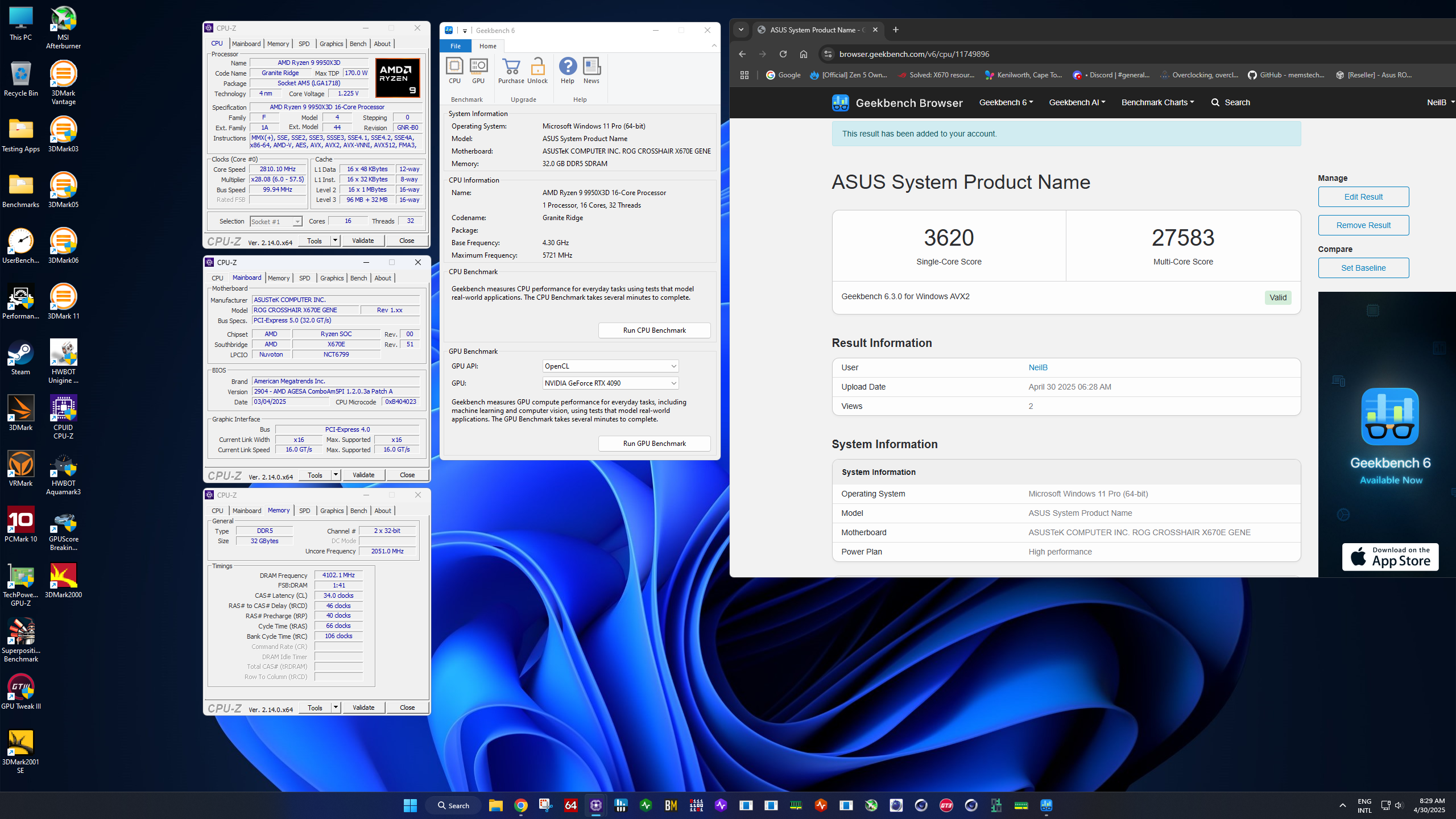Select the Steam desktop icon

click(20, 358)
